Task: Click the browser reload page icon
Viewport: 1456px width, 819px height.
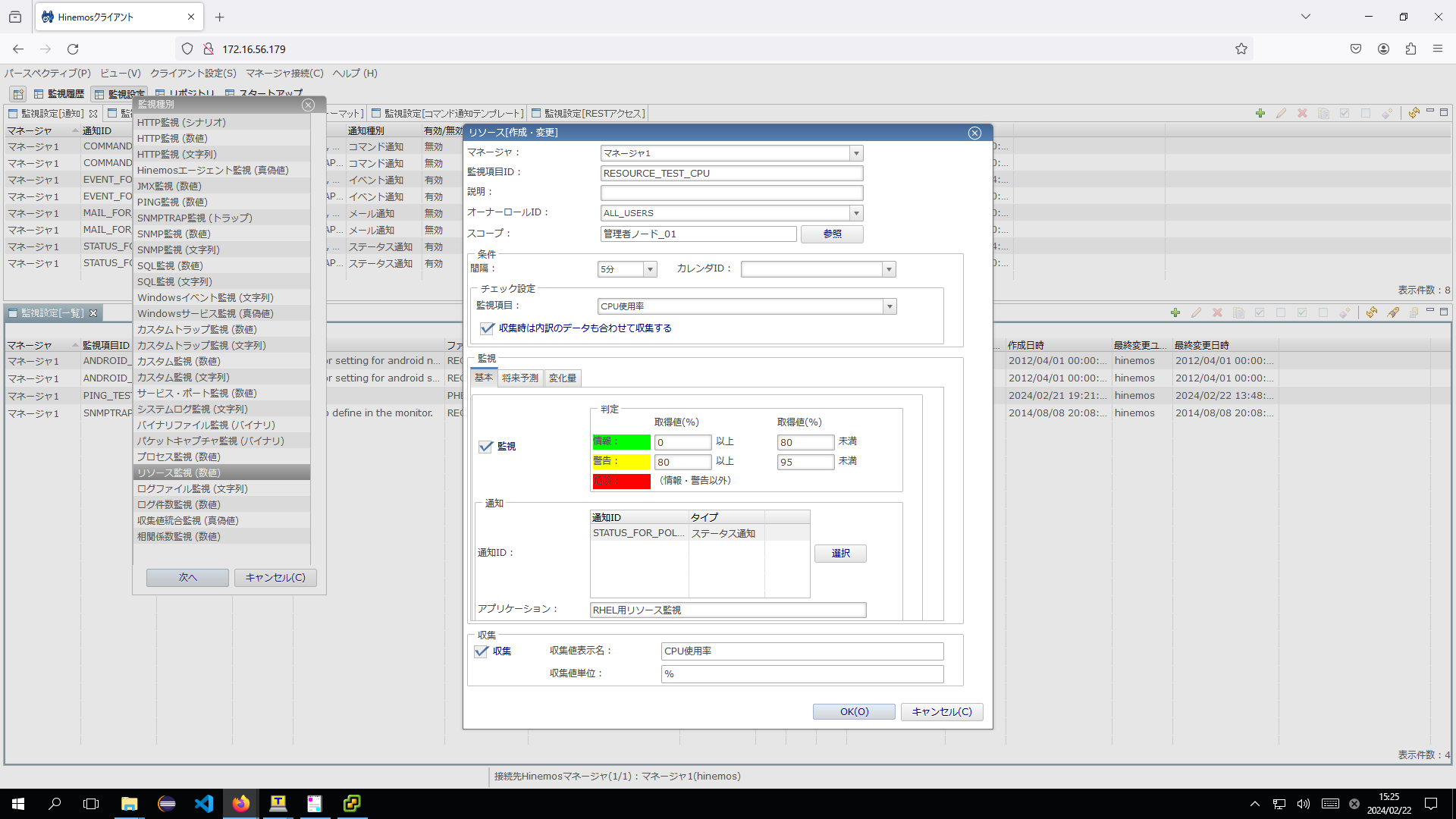Action: (73, 49)
